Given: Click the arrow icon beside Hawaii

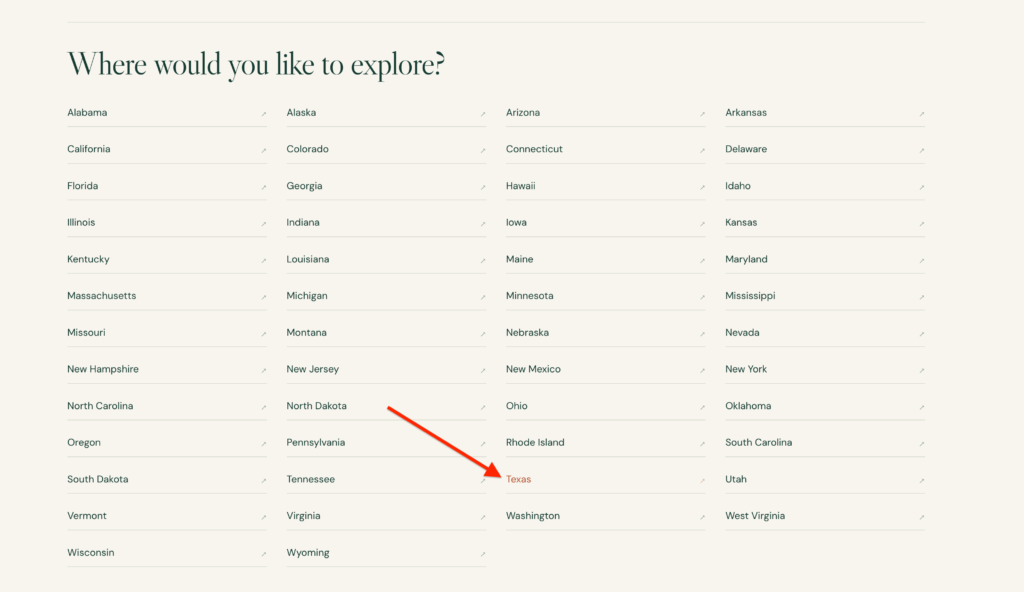Looking at the screenshot, I should point(703,187).
